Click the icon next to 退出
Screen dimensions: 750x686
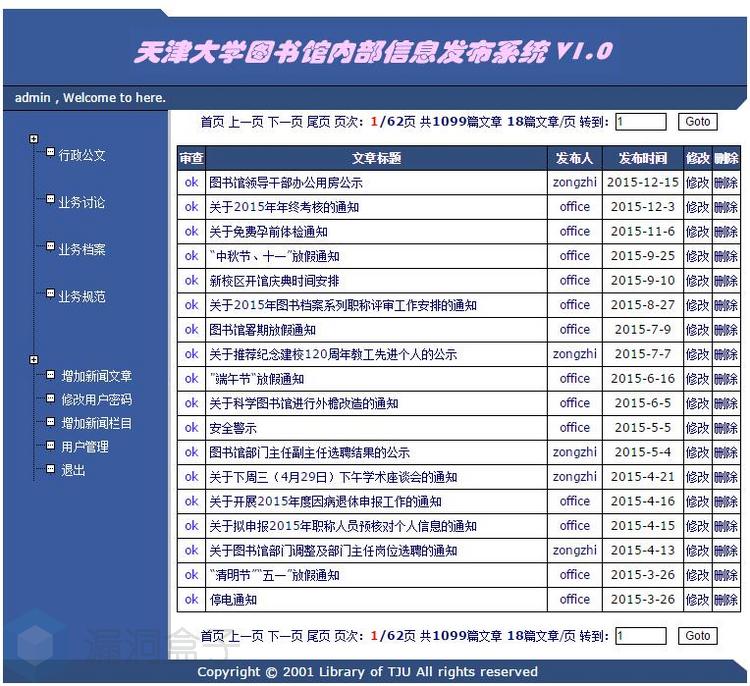coord(50,469)
